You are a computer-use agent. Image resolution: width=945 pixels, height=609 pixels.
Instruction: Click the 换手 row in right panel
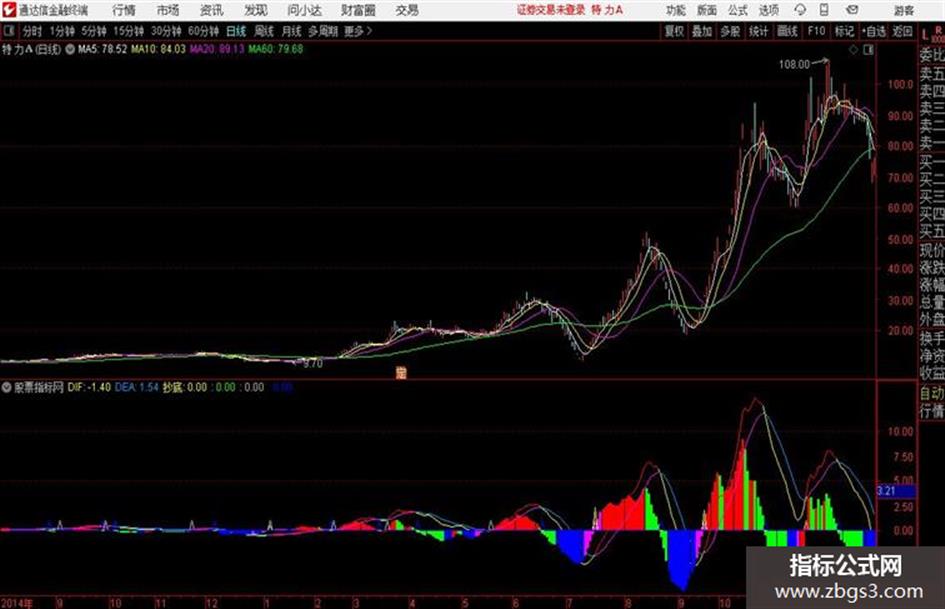pos(932,338)
